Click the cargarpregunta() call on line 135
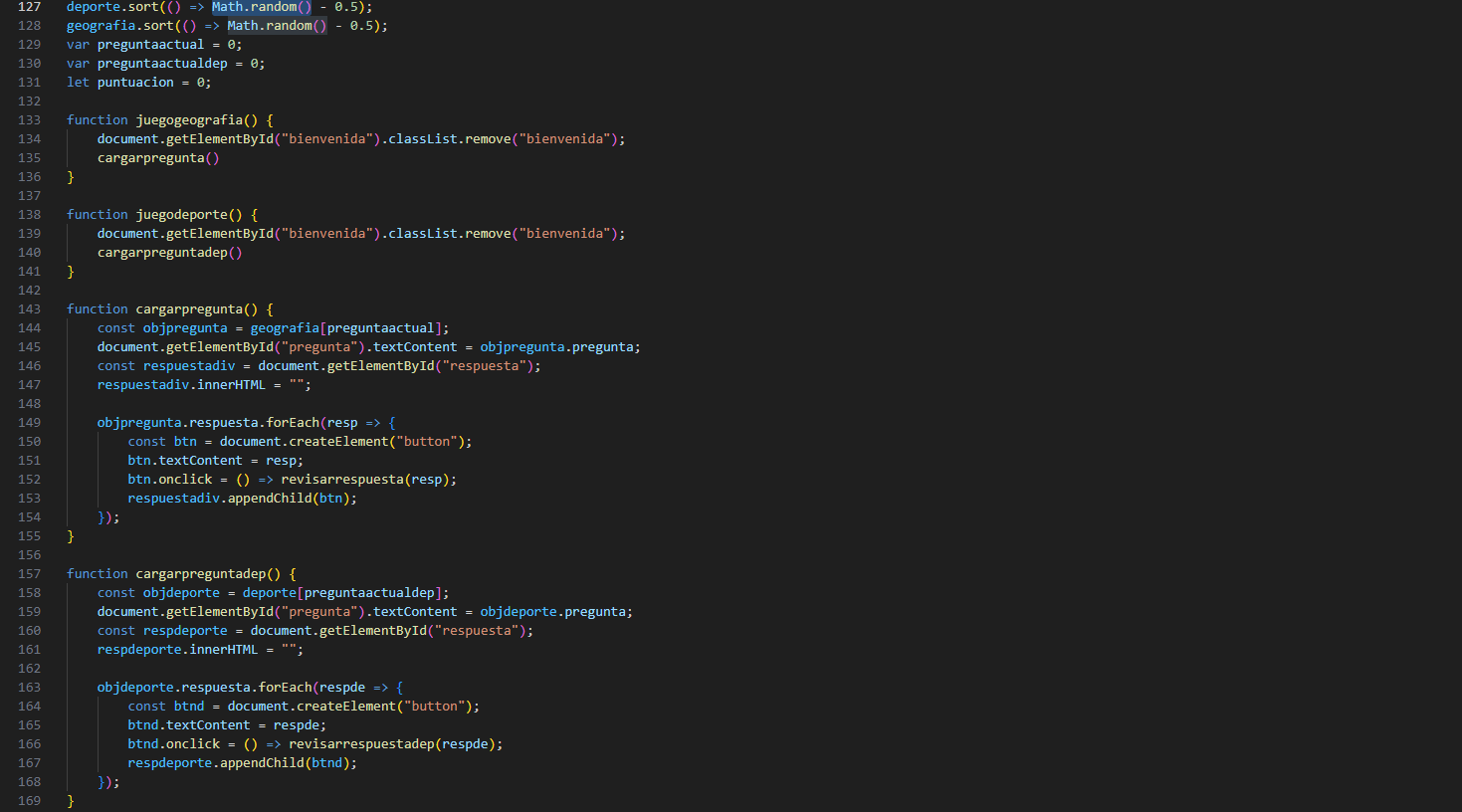Screen dimensions: 1462x812 pos(157,158)
